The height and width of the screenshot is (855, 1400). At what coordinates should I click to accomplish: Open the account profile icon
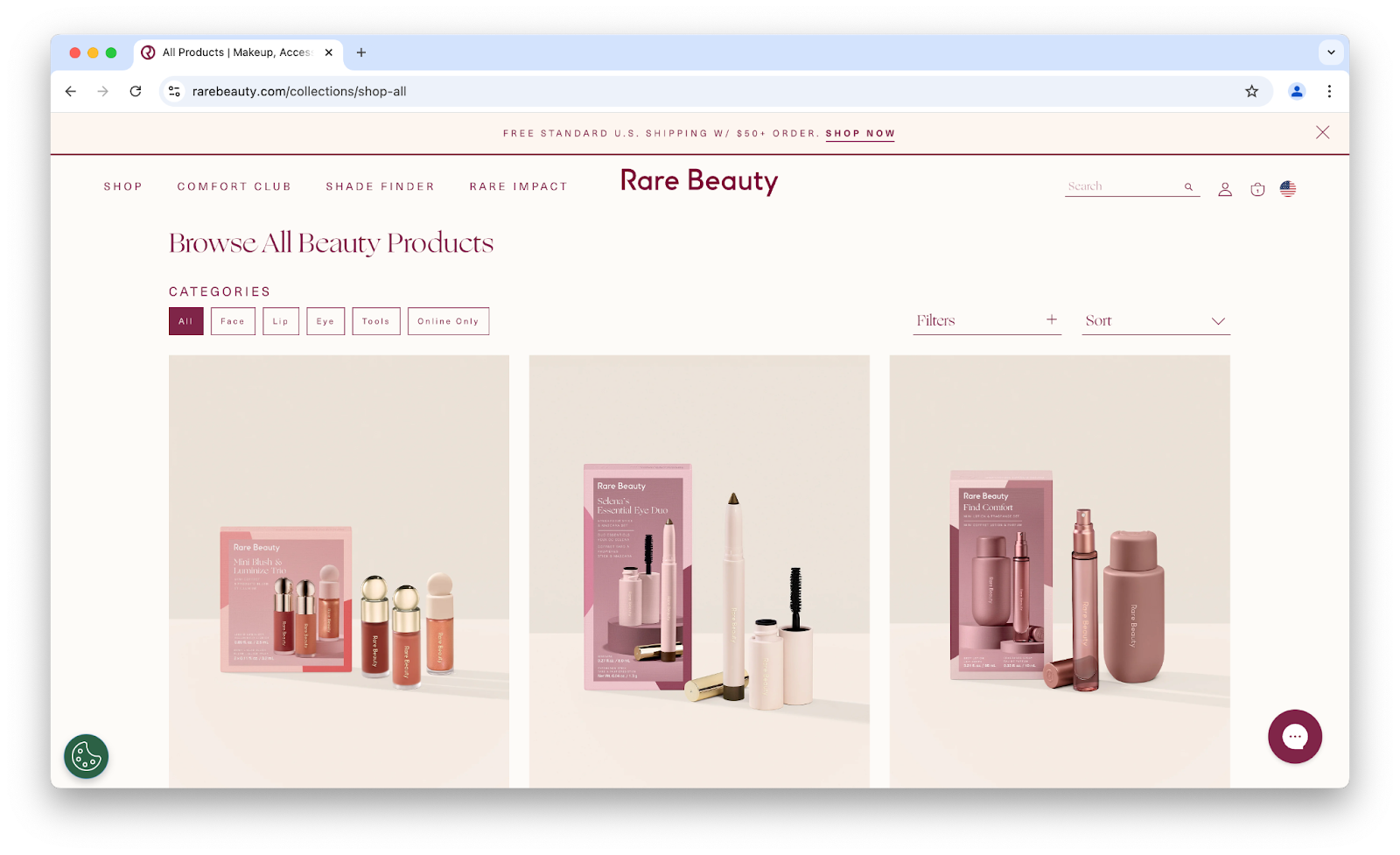pos(1225,189)
